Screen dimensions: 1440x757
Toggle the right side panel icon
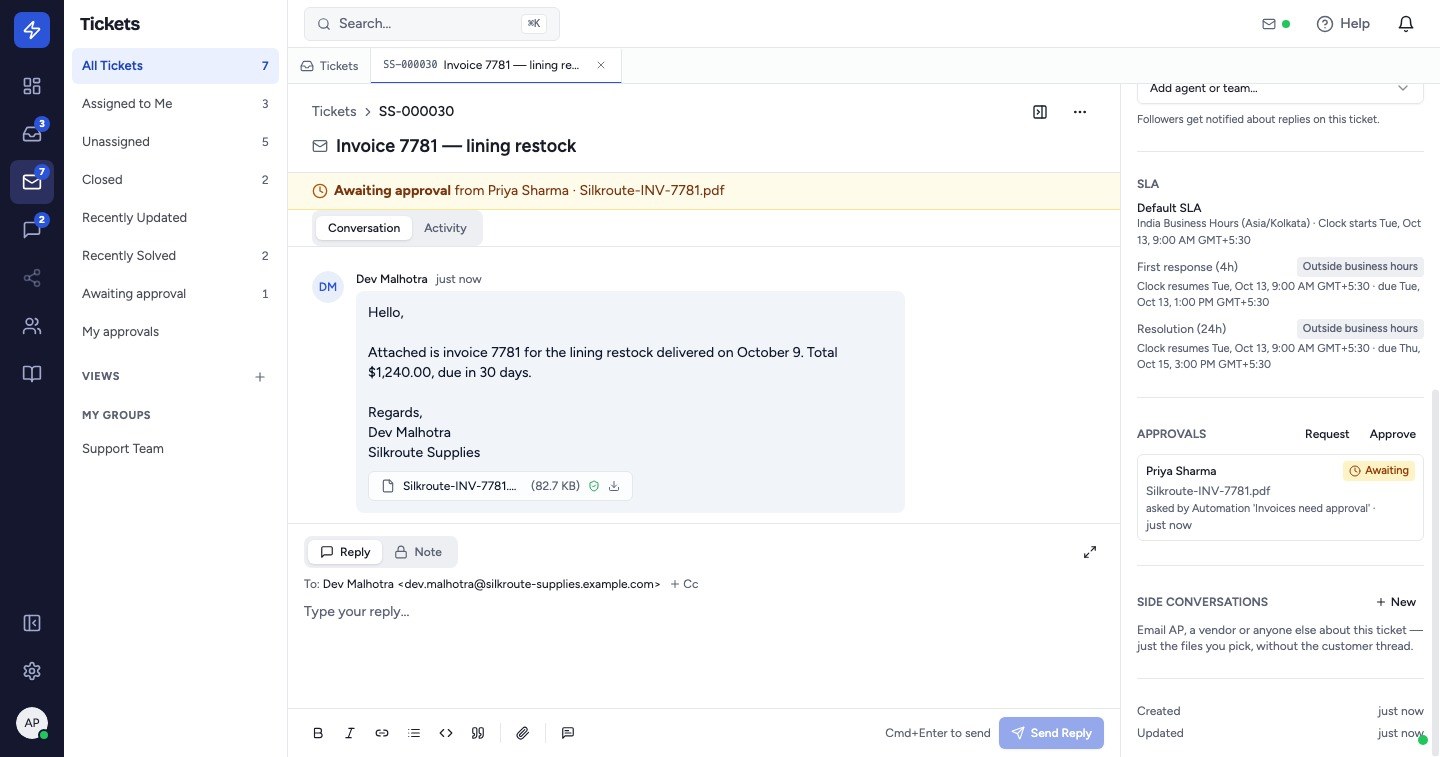coord(1040,112)
